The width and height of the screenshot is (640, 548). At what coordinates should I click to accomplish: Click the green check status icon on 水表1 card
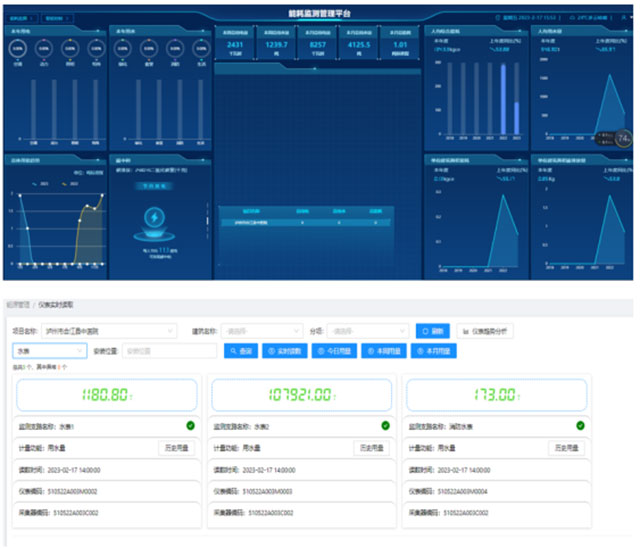pyautogui.click(x=191, y=426)
